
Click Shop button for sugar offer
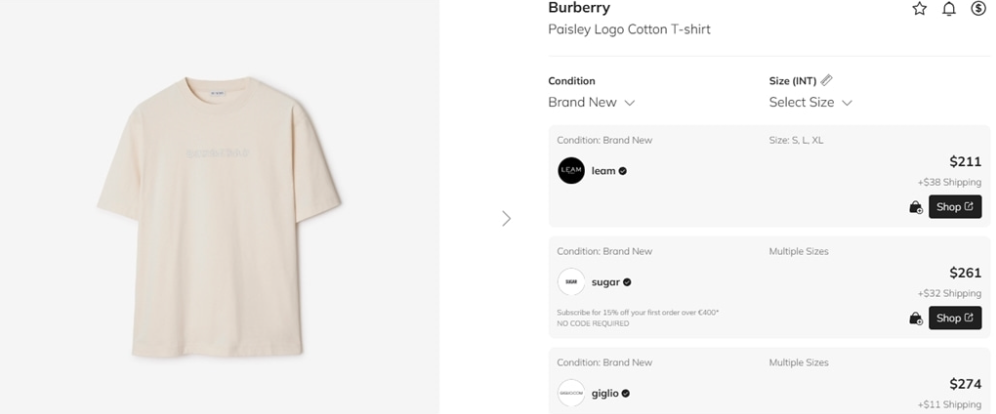tap(954, 318)
